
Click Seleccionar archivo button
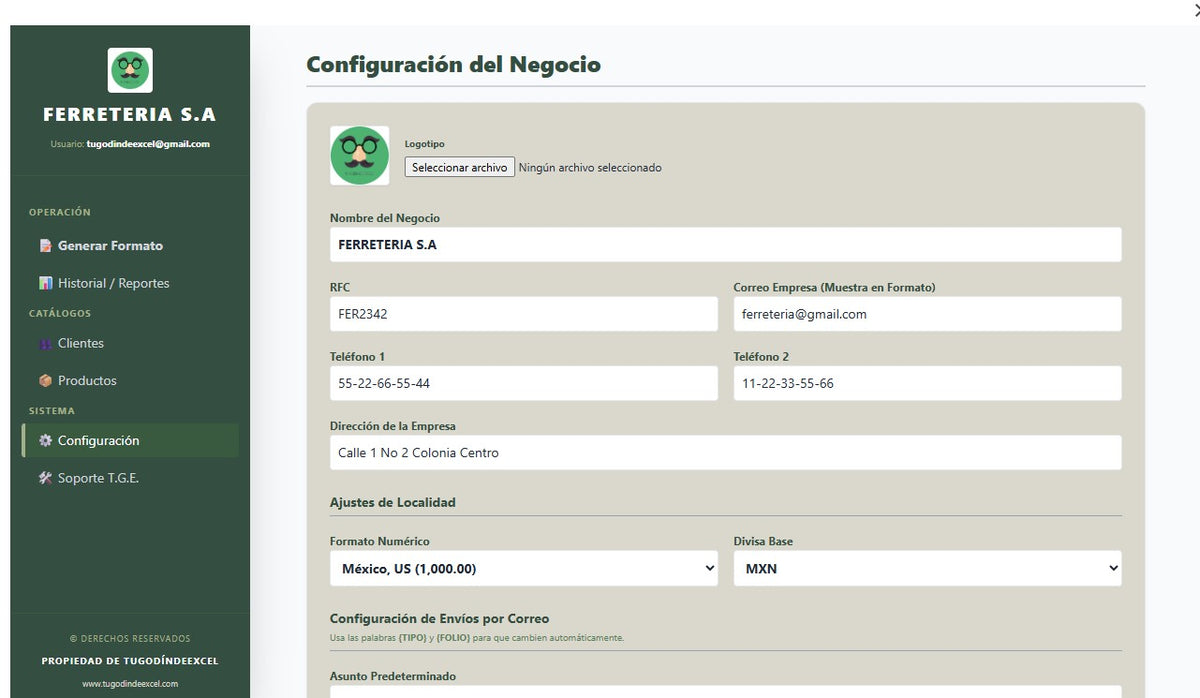pyautogui.click(x=460, y=168)
